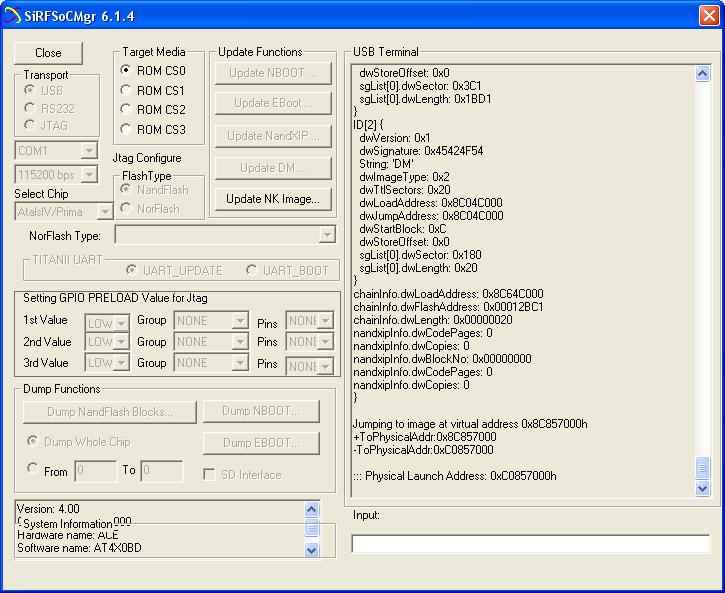Expand the 115200 bps baud rate dropdown
This screenshot has width=725, height=593.
click(x=89, y=175)
